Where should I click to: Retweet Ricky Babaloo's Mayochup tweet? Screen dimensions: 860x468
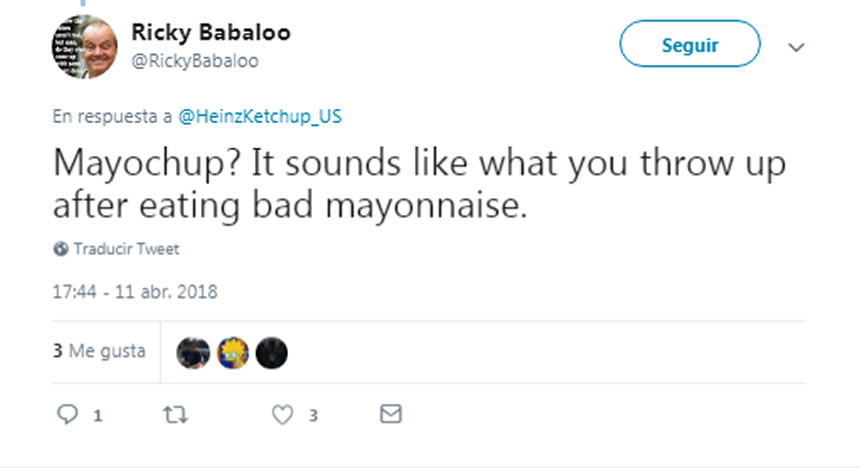click(x=175, y=414)
